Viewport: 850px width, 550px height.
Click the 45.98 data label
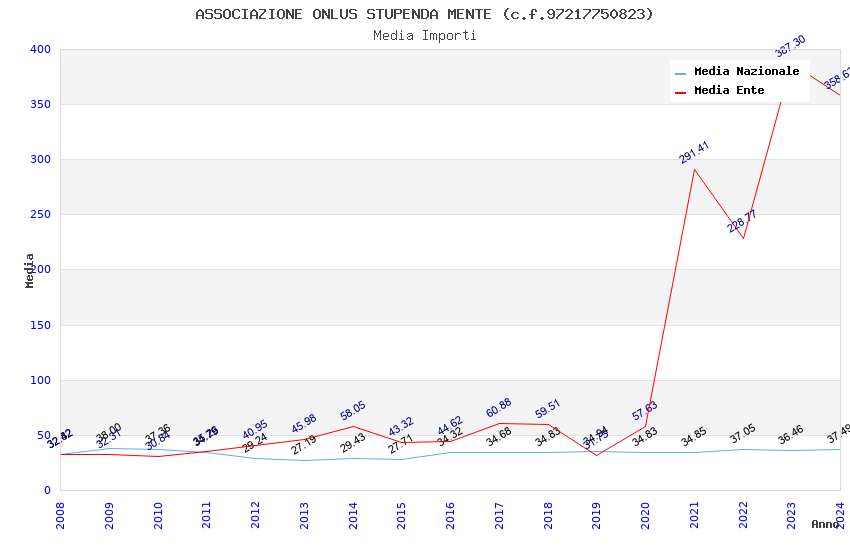pyautogui.click(x=304, y=424)
